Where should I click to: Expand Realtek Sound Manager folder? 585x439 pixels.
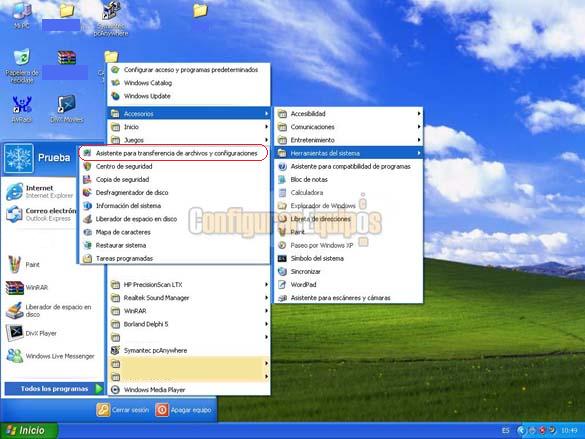(189, 298)
